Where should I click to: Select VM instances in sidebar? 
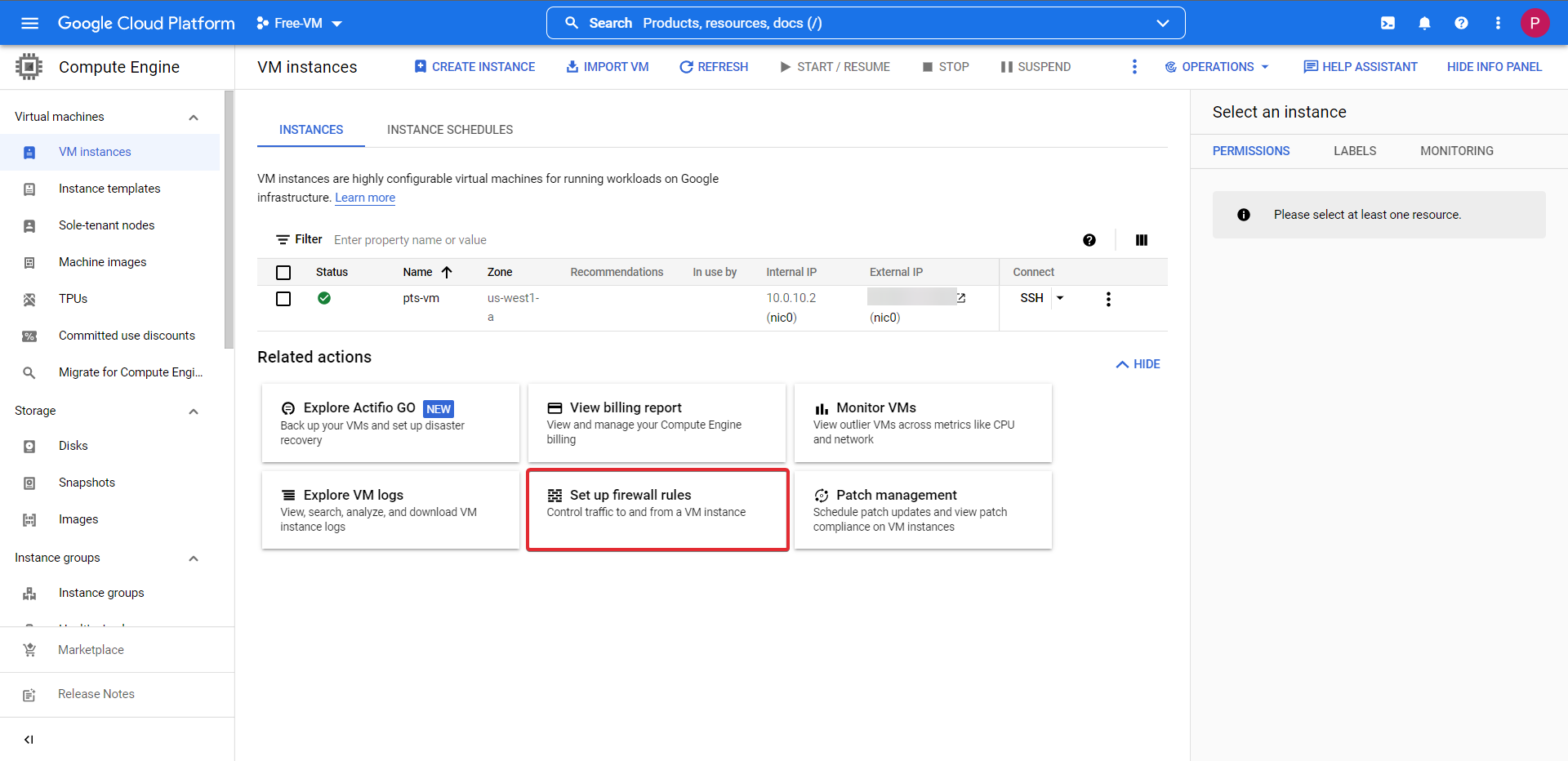click(109, 152)
